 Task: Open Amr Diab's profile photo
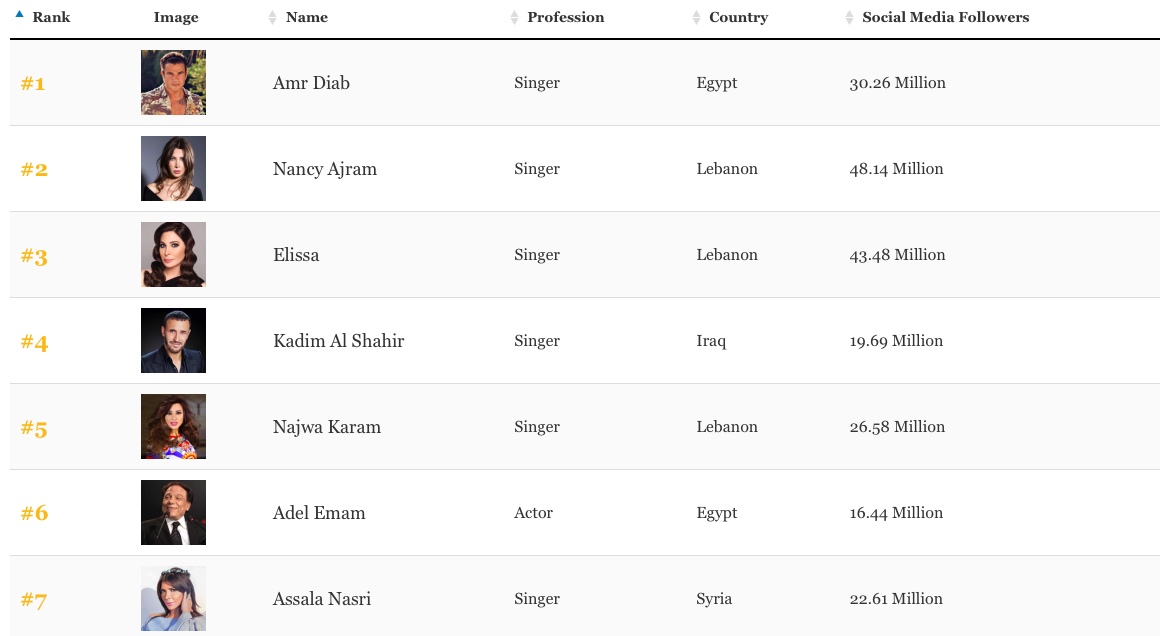coord(173,83)
